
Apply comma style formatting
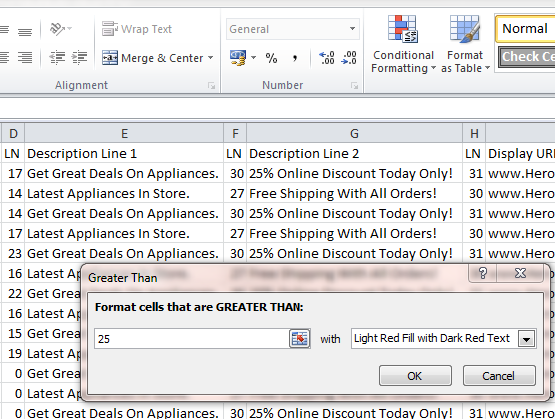point(294,58)
